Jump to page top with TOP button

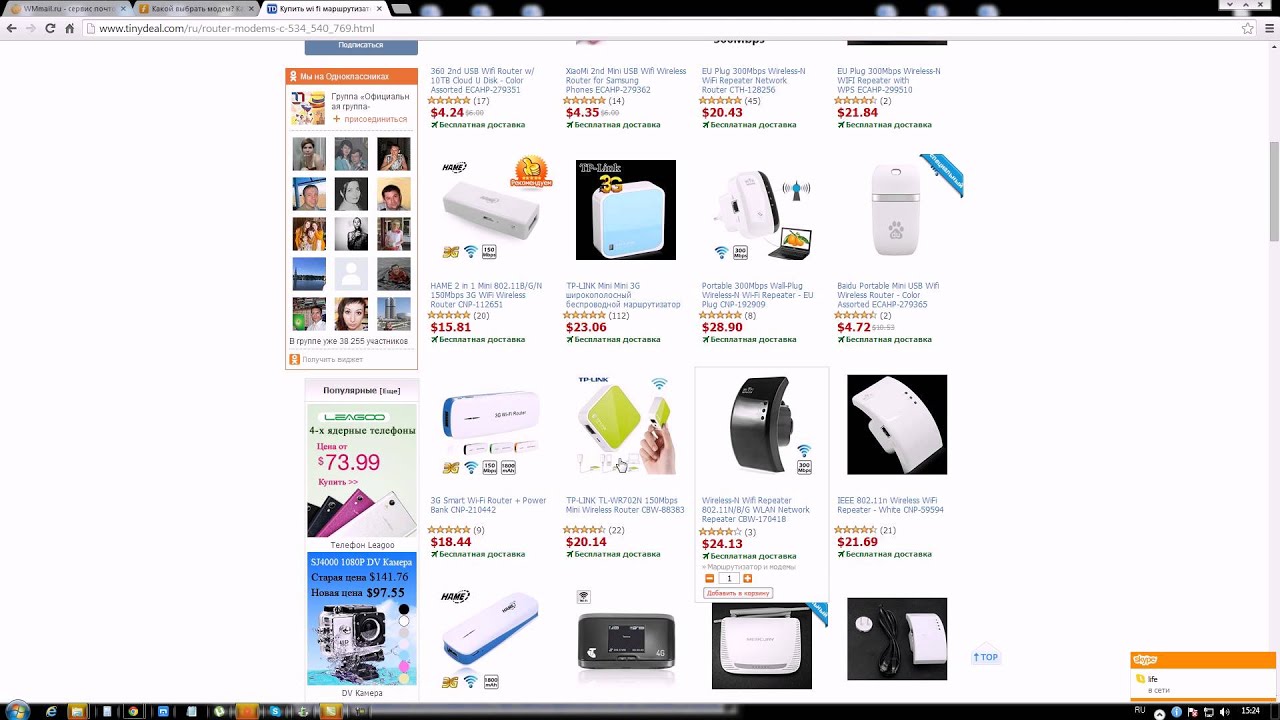986,657
